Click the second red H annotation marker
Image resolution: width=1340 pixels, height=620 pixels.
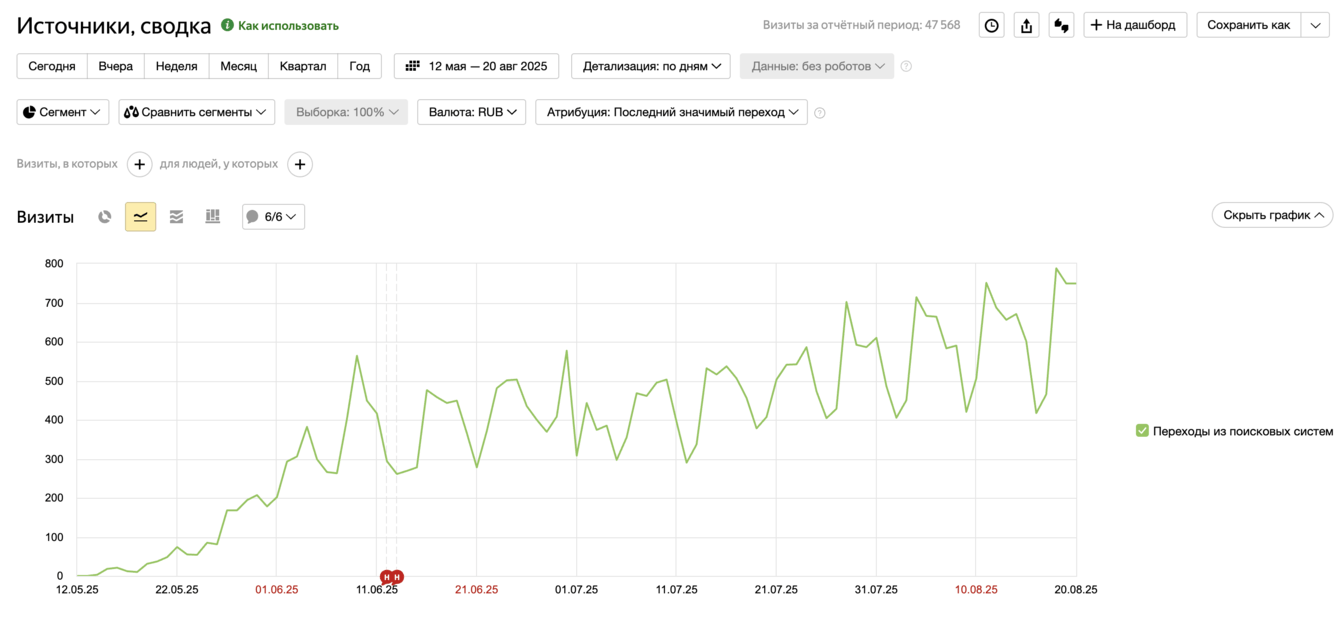397,577
